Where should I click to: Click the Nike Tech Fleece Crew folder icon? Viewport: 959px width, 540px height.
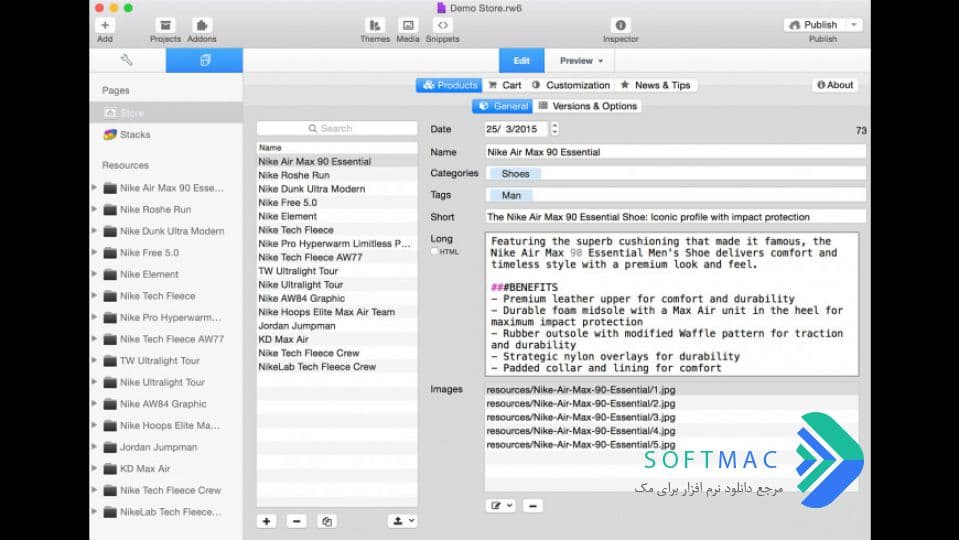[110, 490]
